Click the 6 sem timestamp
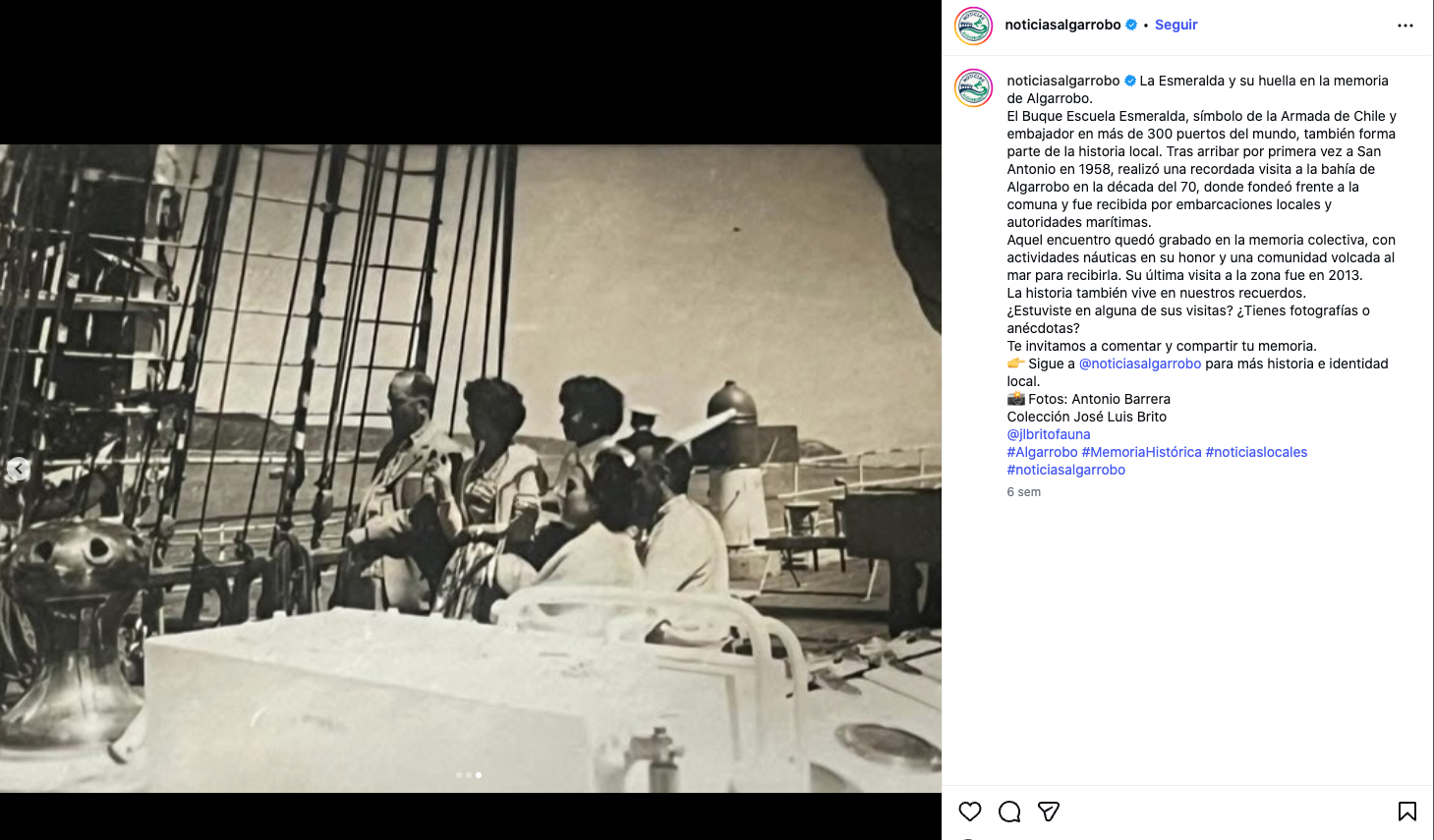The image size is (1434, 840). click(1023, 492)
